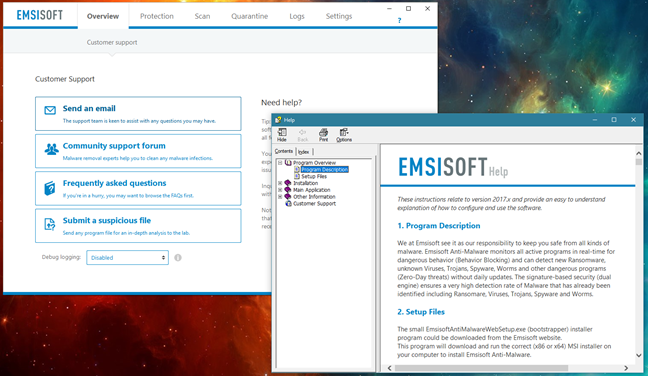
Task: Click the Customer Support tree page icon
Action: click(x=288, y=203)
